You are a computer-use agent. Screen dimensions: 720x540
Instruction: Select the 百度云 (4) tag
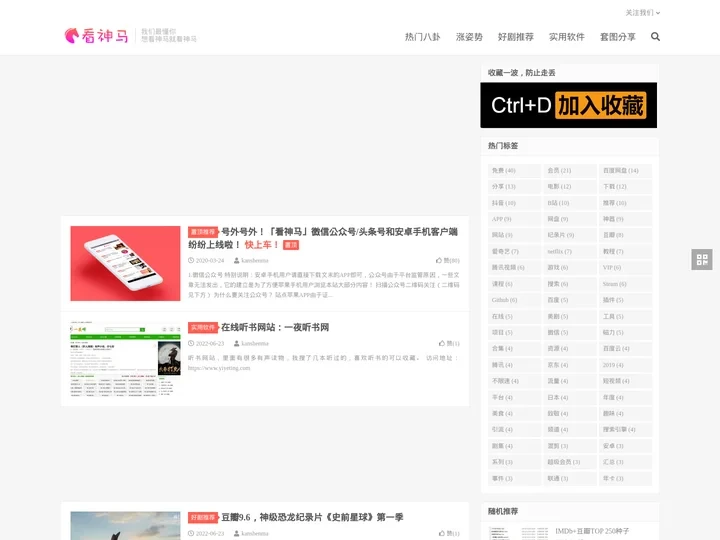pos(625,349)
